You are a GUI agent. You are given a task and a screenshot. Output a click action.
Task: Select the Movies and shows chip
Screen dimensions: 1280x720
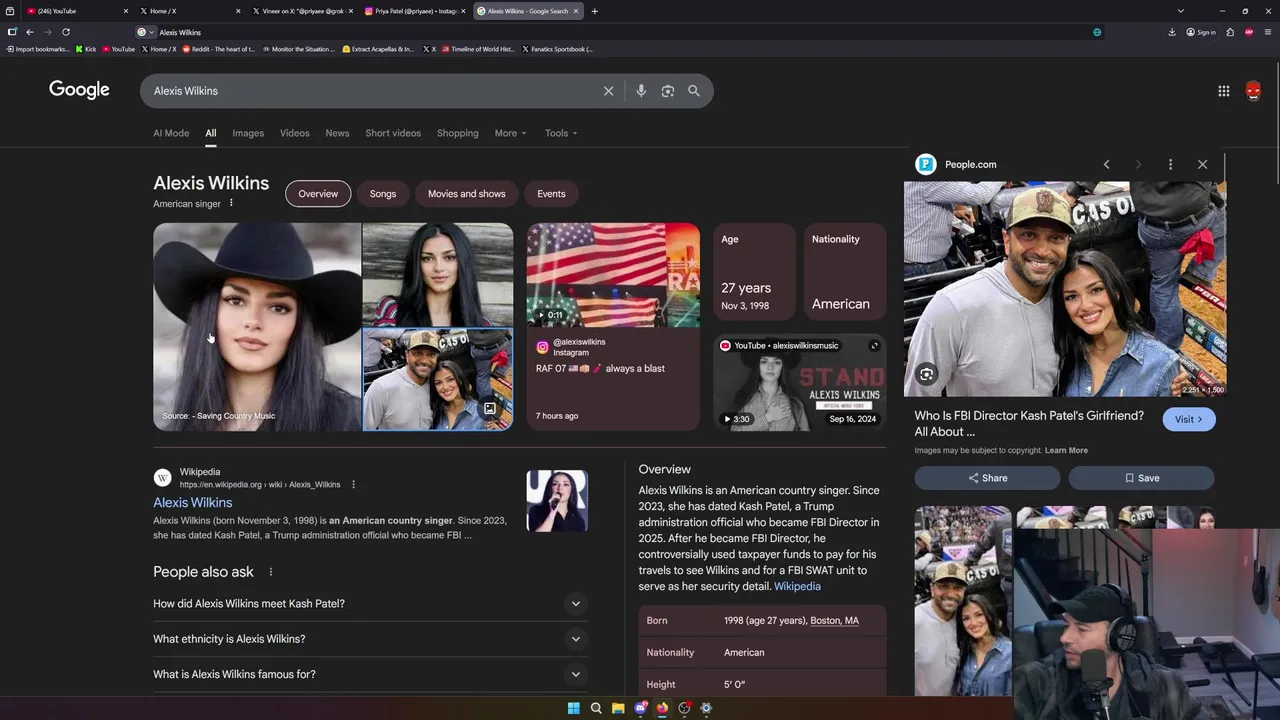click(467, 194)
